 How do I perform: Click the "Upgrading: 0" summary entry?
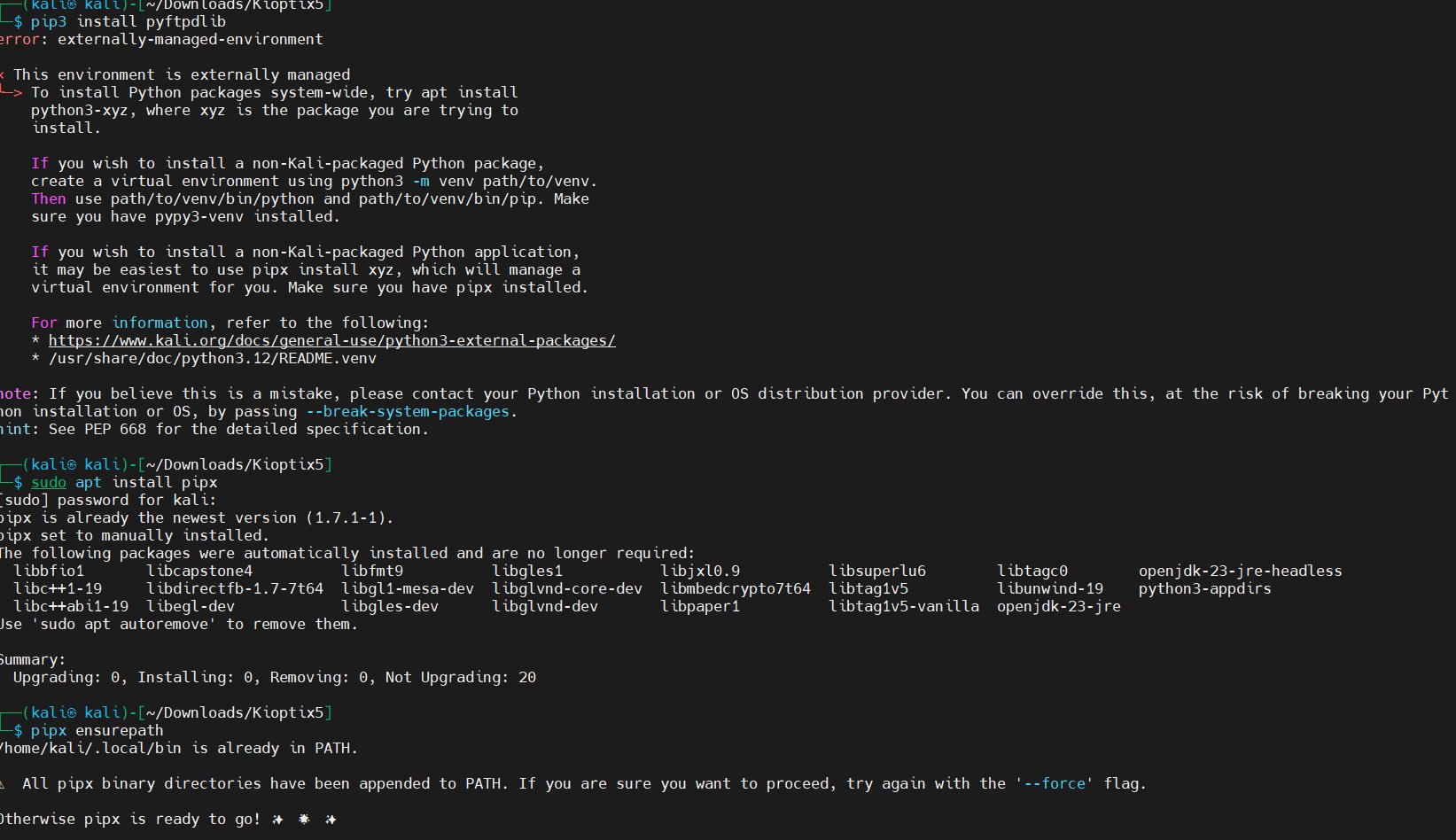tap(66, 677)
